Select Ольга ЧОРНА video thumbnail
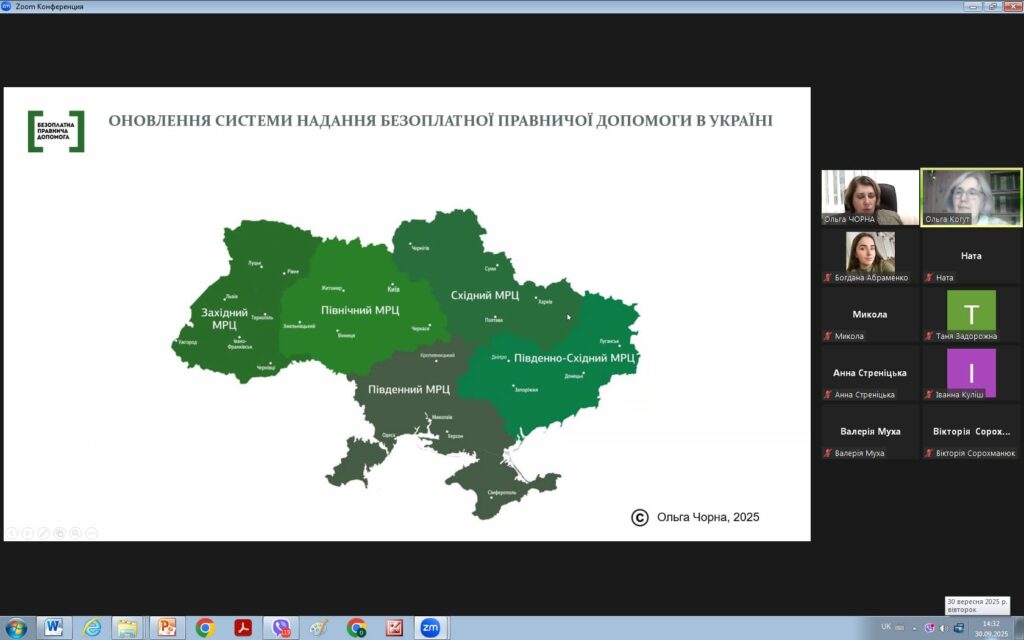 tap(869, 197)
